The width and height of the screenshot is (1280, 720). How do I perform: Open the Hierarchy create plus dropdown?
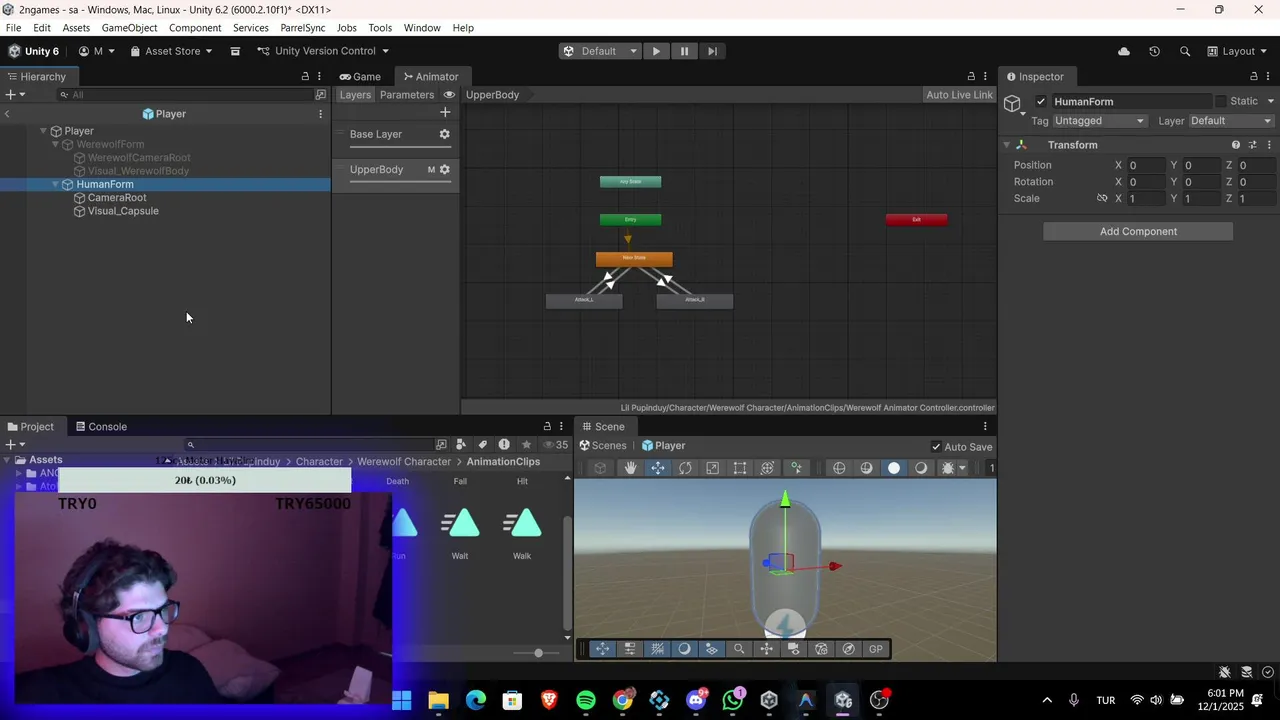click(x=15, y=95)
